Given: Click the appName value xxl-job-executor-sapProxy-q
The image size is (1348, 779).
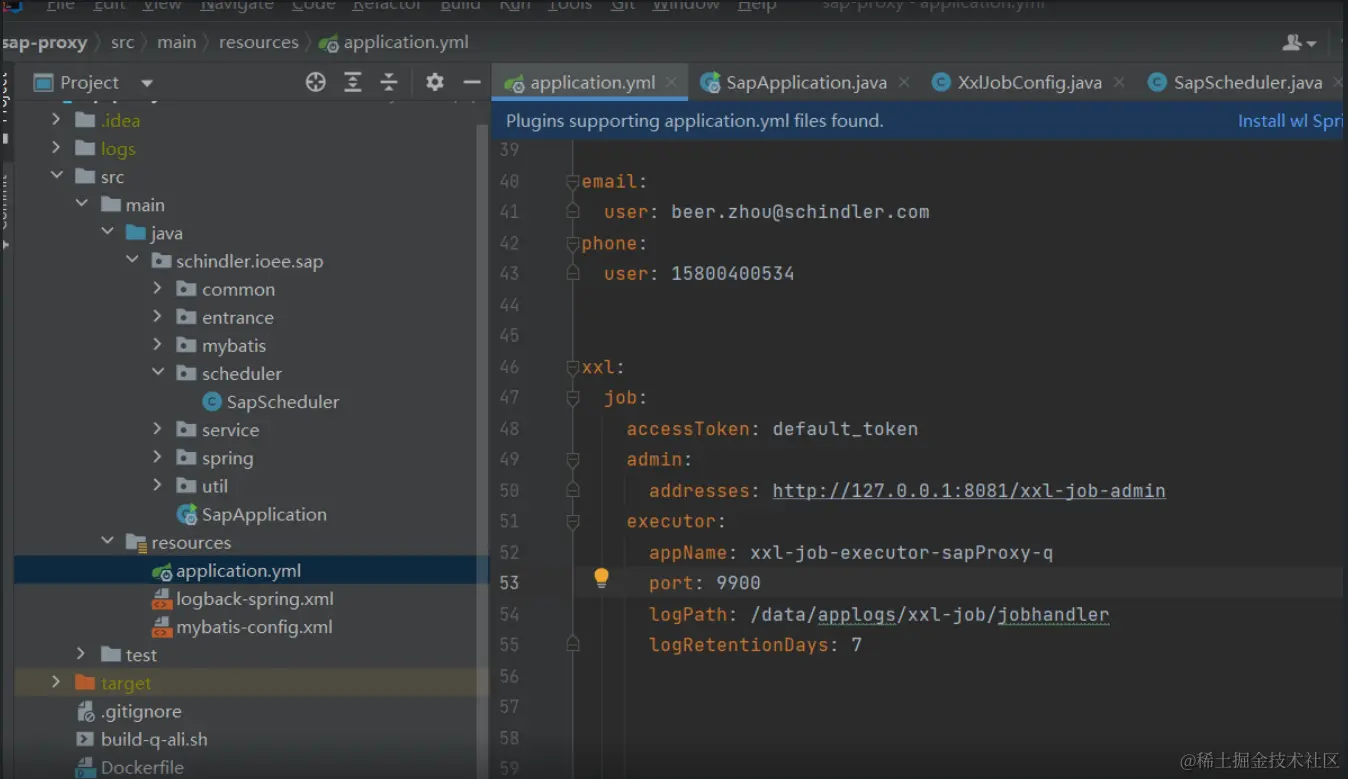Looking at the screenshot, I should click(x=902, y=552).
